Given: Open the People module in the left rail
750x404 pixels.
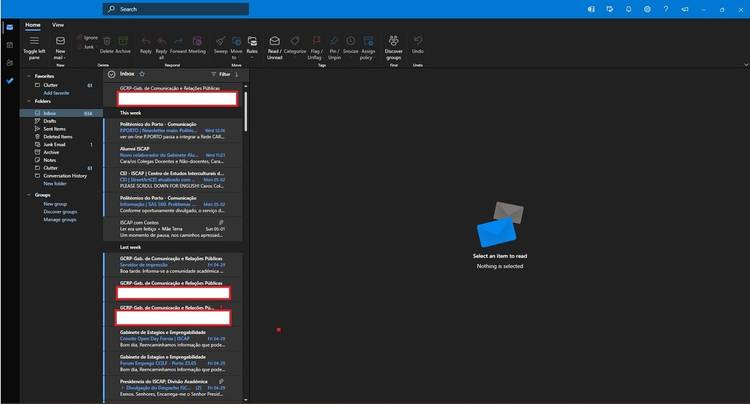Looking at the screenshot, I should click(x=10, y=63).
